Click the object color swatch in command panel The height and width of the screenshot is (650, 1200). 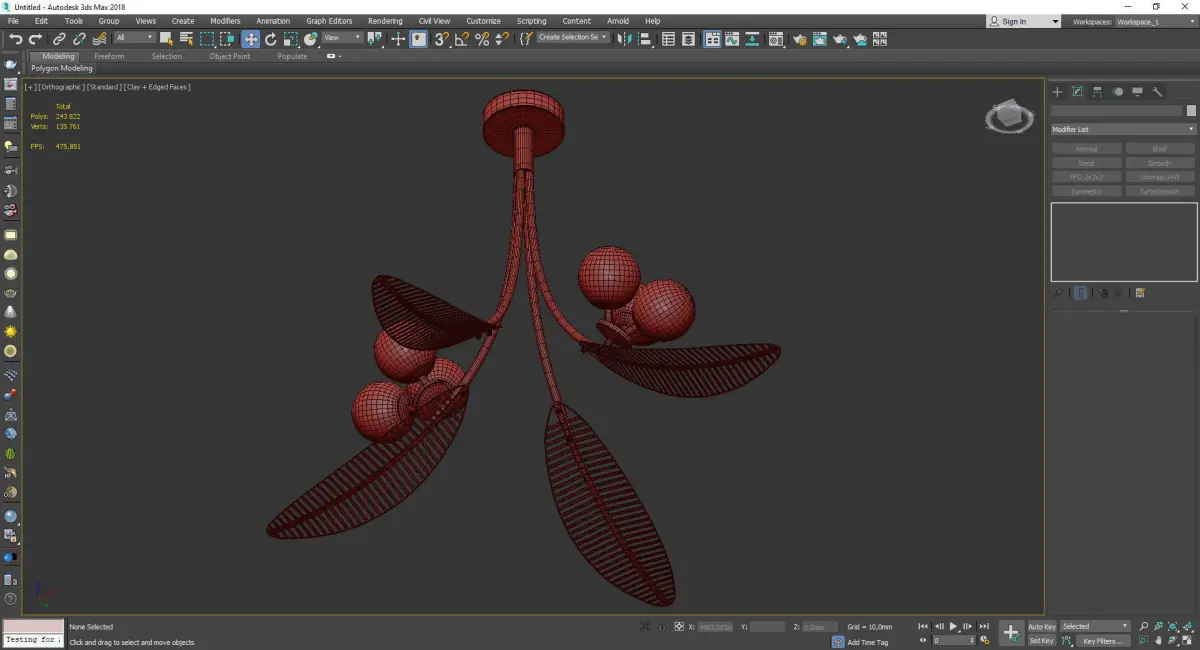pyautogui.click(x=1190, y=111)
